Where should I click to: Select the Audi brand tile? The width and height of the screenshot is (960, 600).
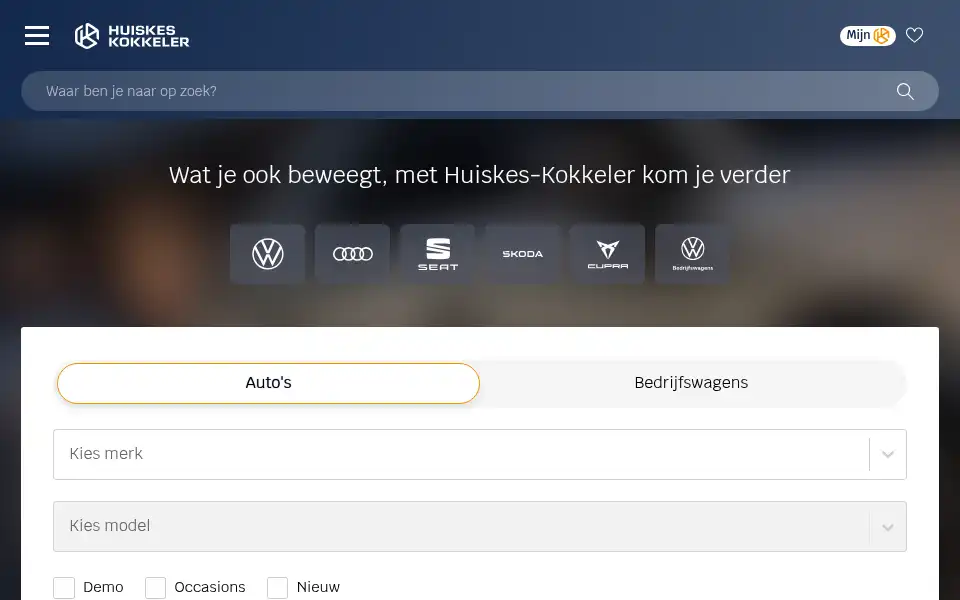click(x=353, y=253)
